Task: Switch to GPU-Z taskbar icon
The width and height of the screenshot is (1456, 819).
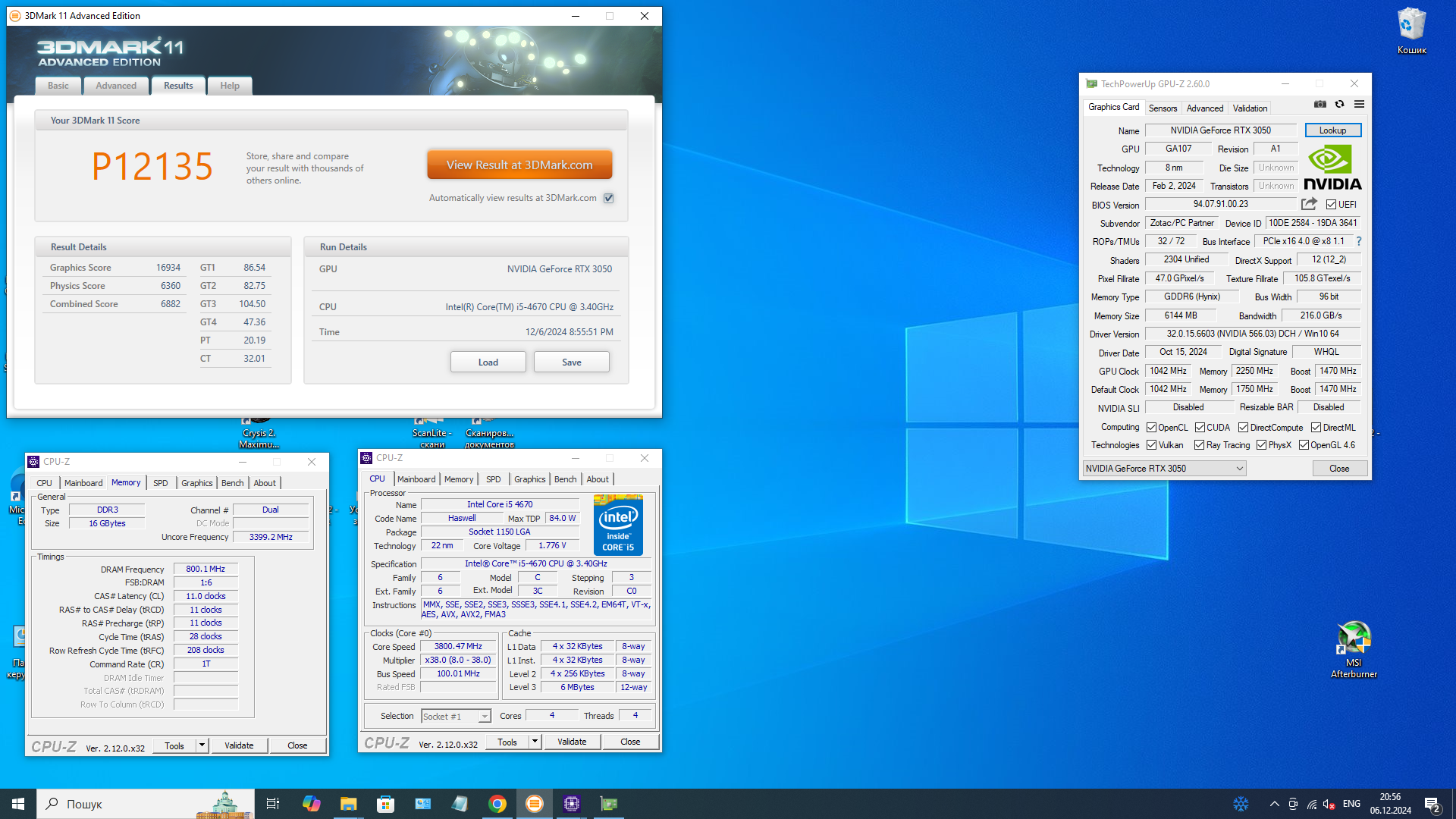Action: click(609, 804)
